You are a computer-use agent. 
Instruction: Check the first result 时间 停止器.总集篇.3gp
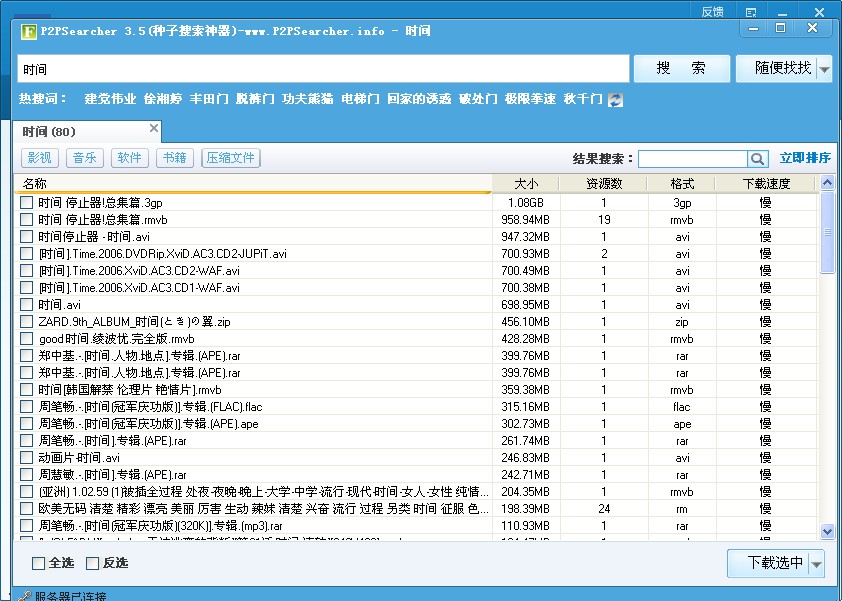pyautogui.click(x=26, y=202)
